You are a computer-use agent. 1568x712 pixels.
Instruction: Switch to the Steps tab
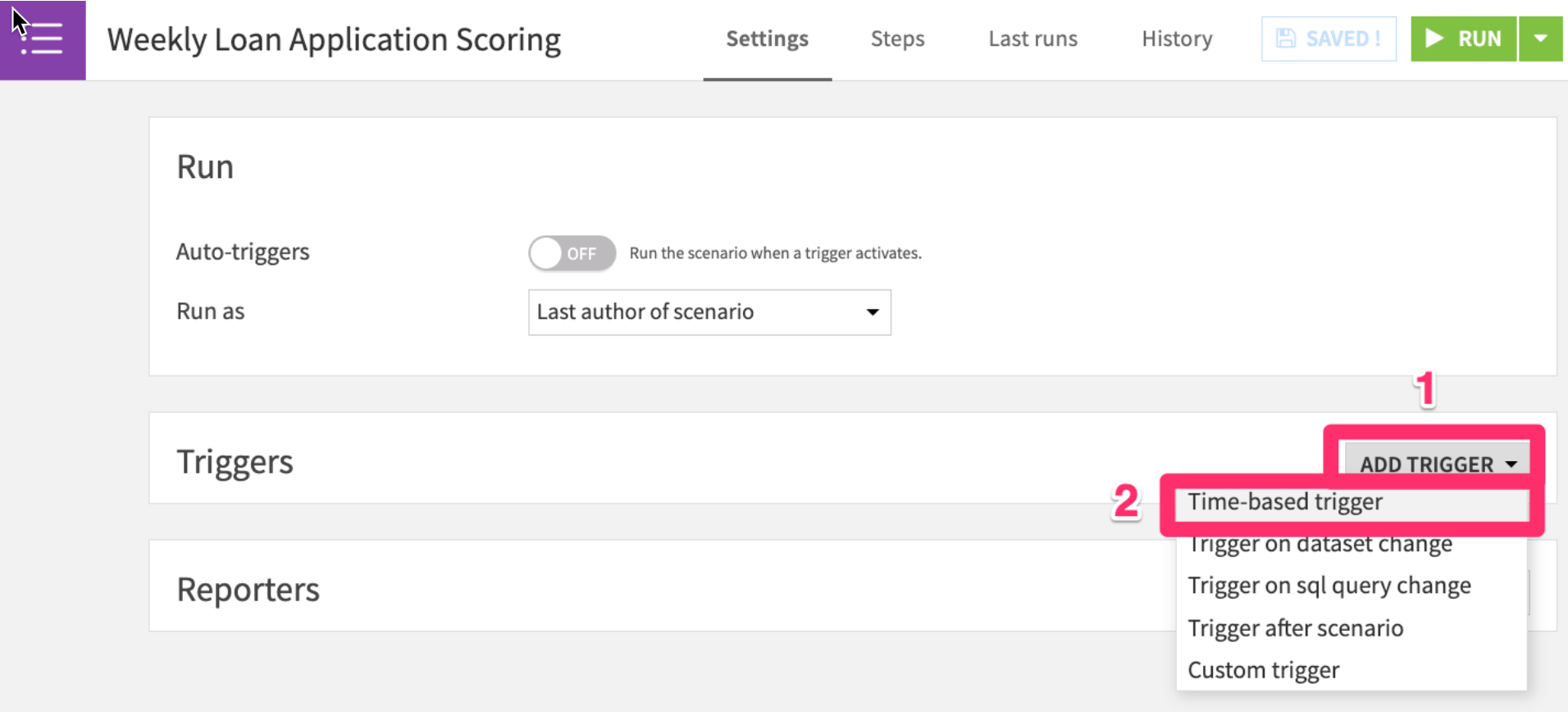pos(897,39)
